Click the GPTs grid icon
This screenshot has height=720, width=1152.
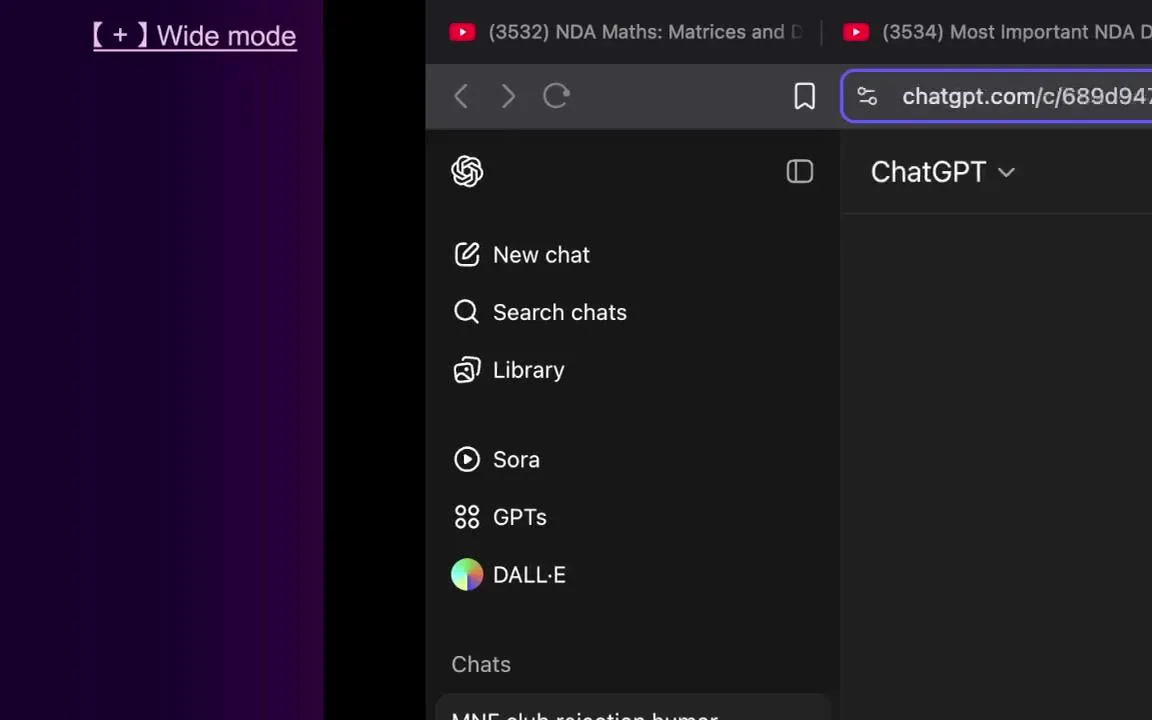pos(467,517)
